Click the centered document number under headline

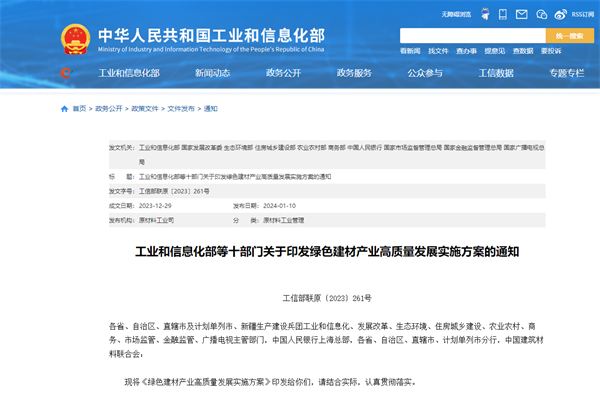pos(327,298)
